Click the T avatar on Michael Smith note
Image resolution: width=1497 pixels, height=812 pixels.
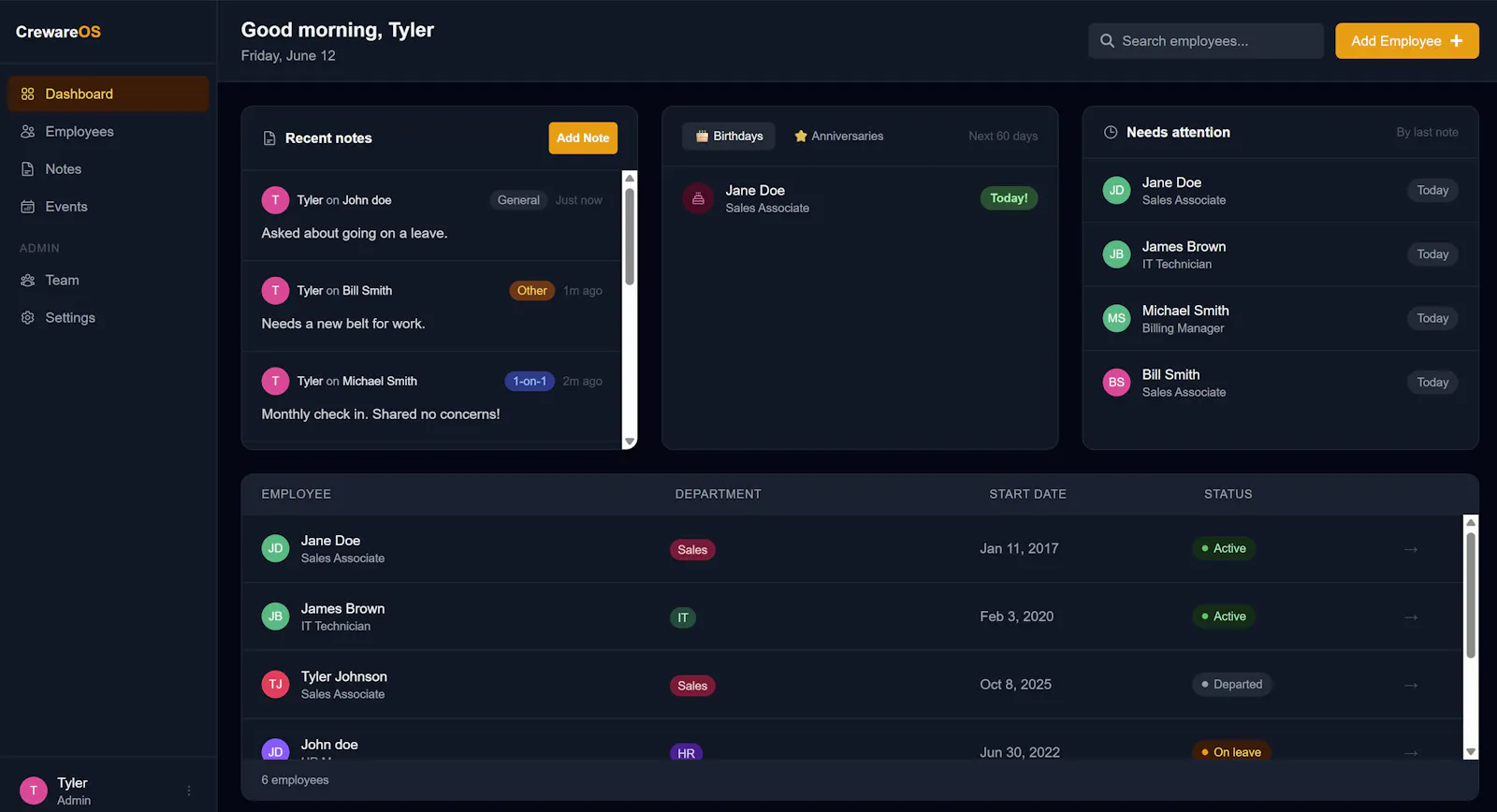(x=275, y=381)
